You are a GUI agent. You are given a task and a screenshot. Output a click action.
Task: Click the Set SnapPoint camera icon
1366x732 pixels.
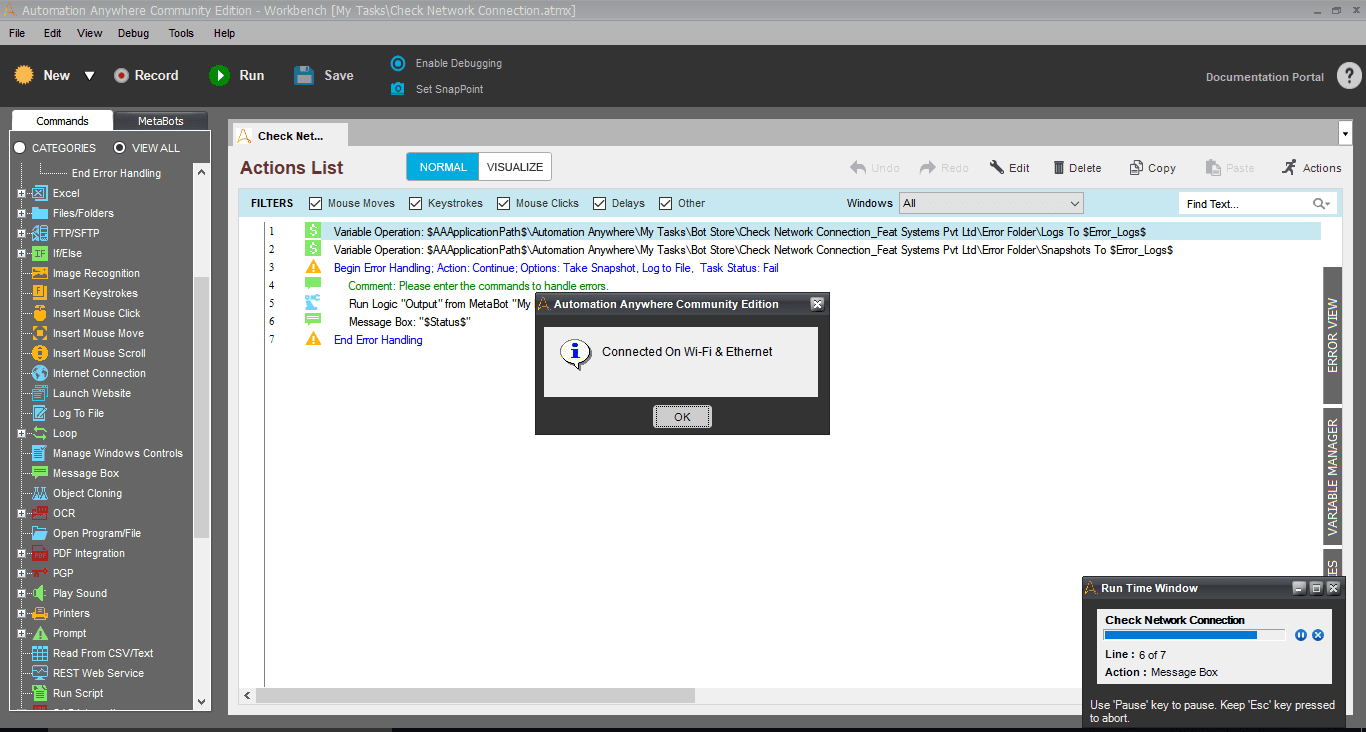pos(397,89)
